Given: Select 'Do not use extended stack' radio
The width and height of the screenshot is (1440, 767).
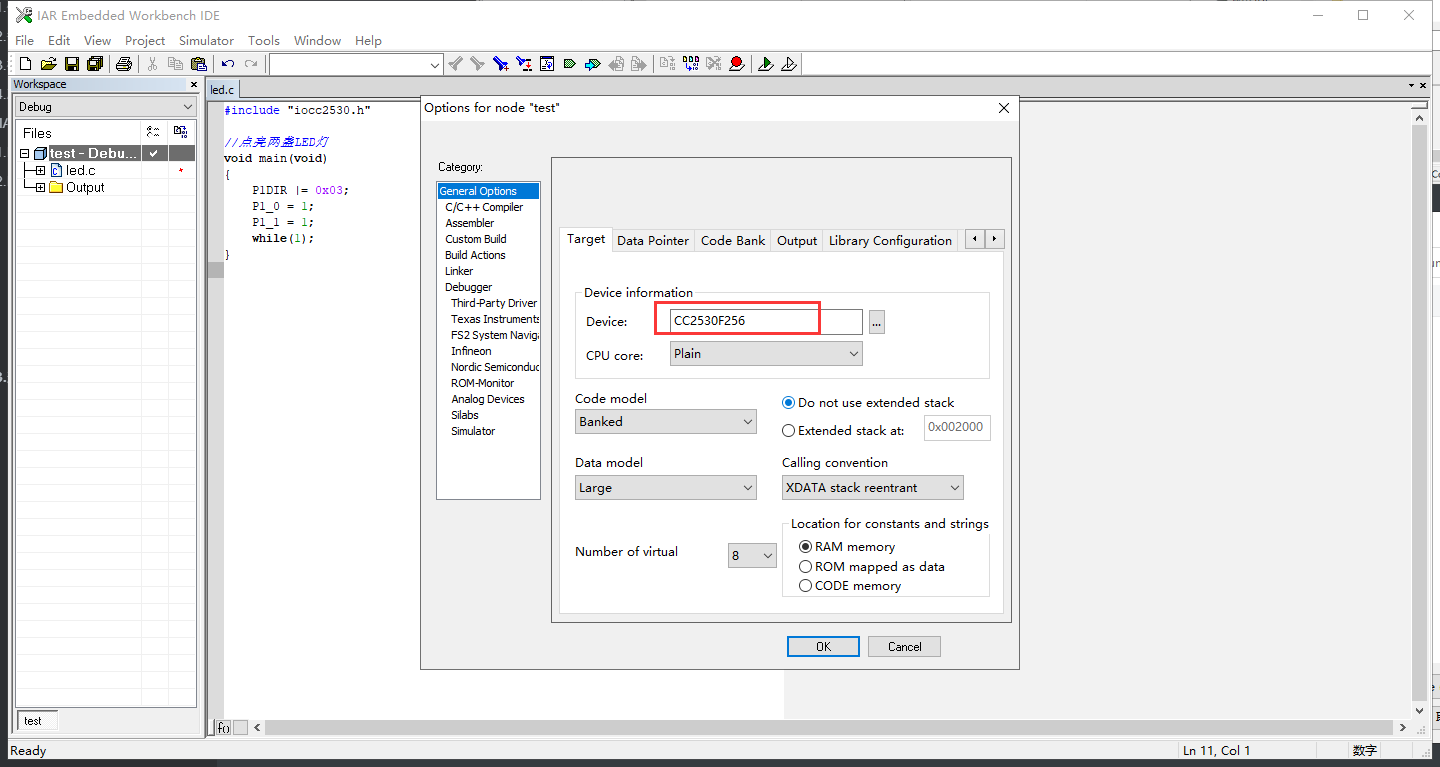Looking at the screenshot, I should coord(788,403).
